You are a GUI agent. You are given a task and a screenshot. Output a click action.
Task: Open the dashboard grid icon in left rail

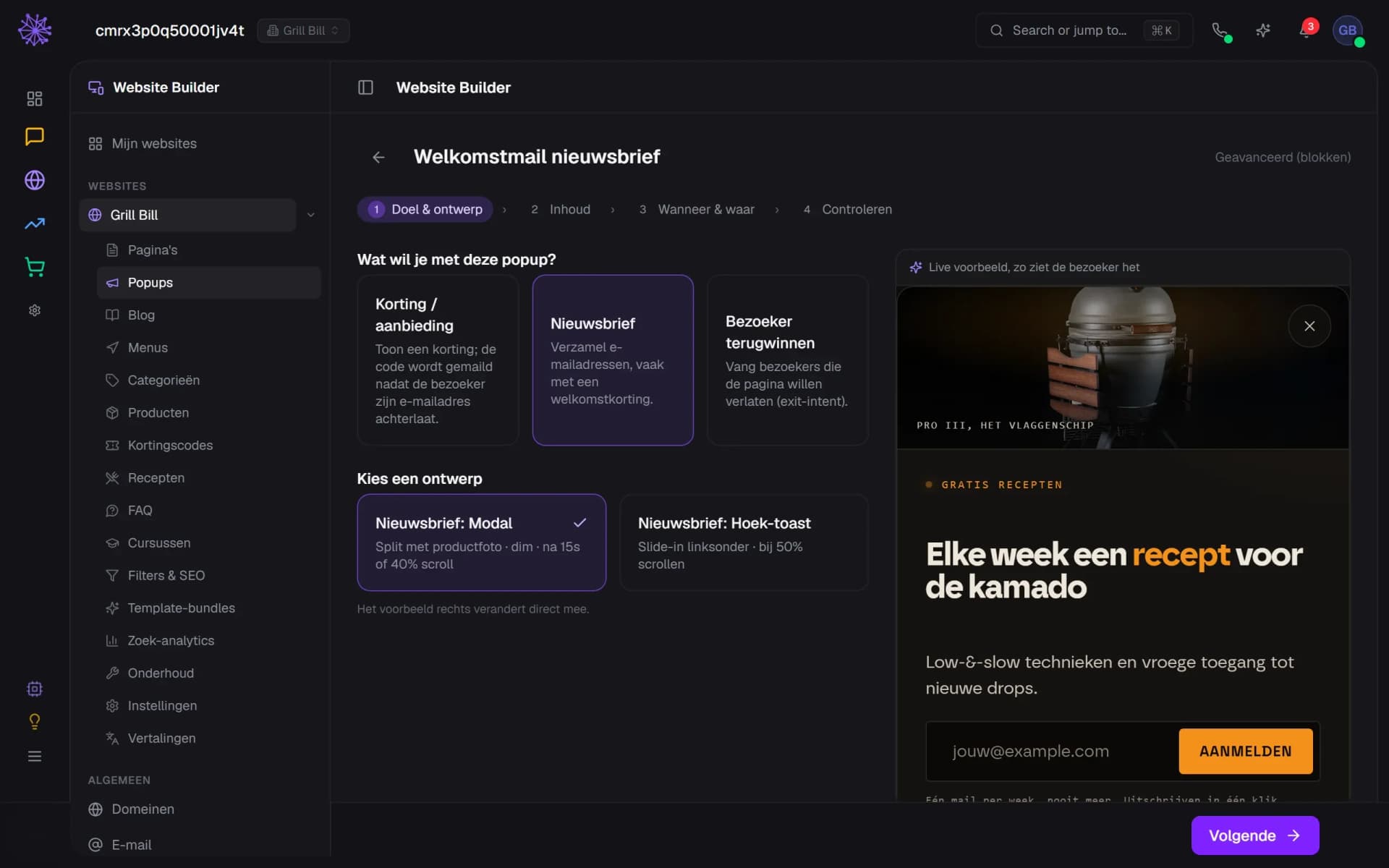coord(35,98)
